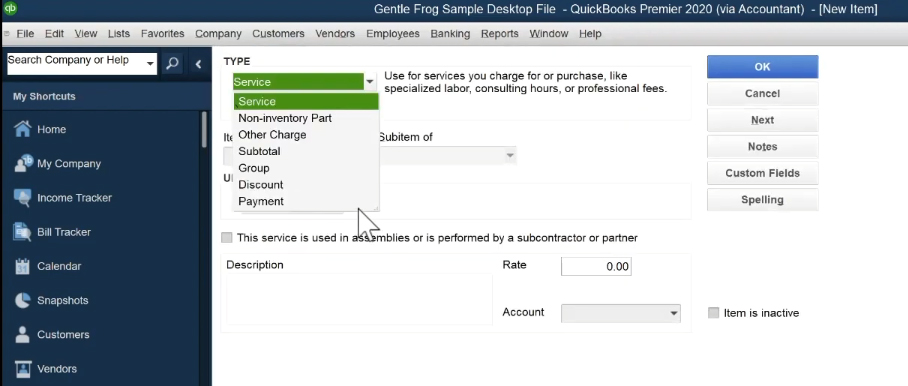Click the Rate input field

596,266
